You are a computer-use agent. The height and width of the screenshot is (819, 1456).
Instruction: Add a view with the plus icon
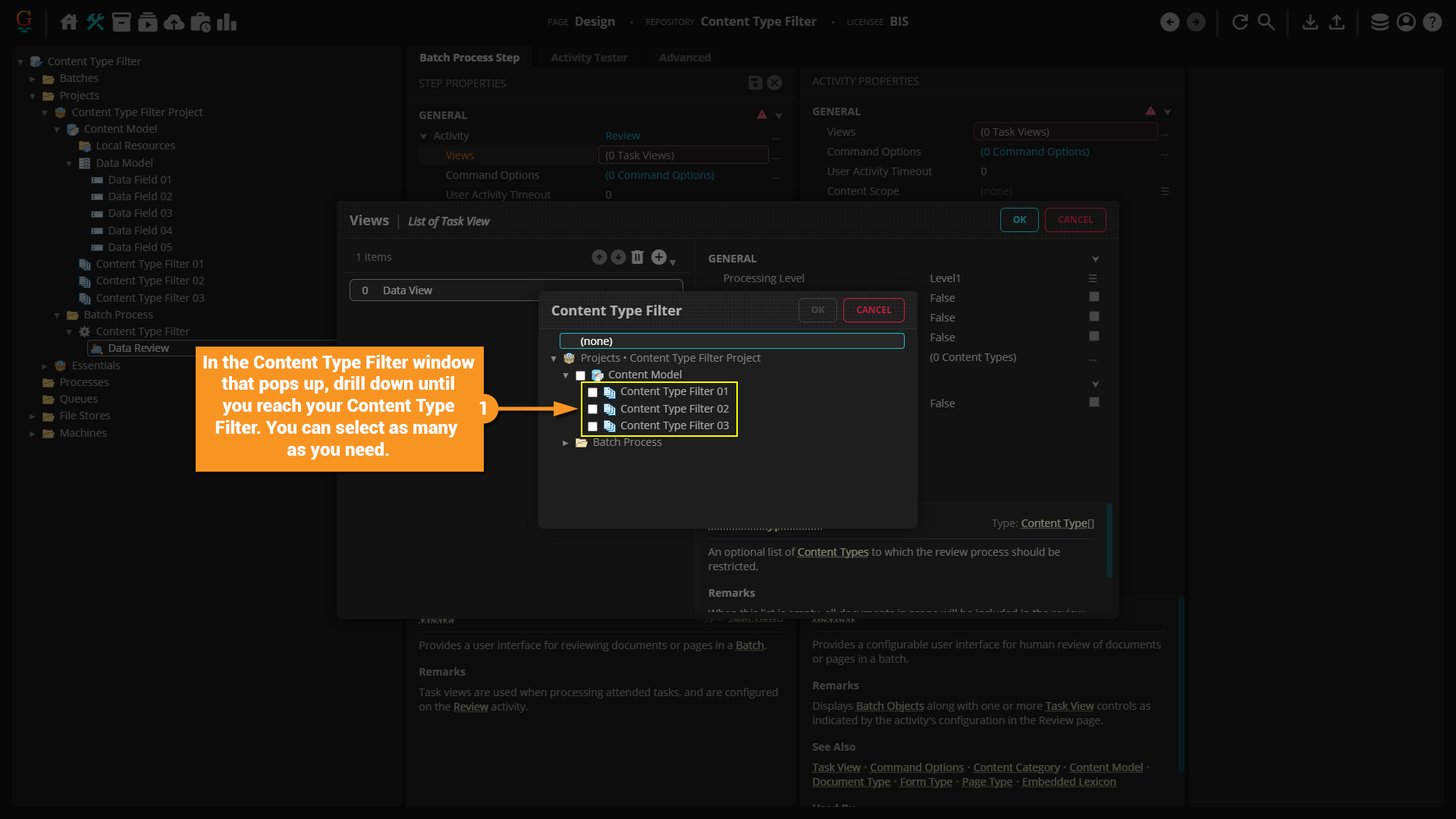659,257
